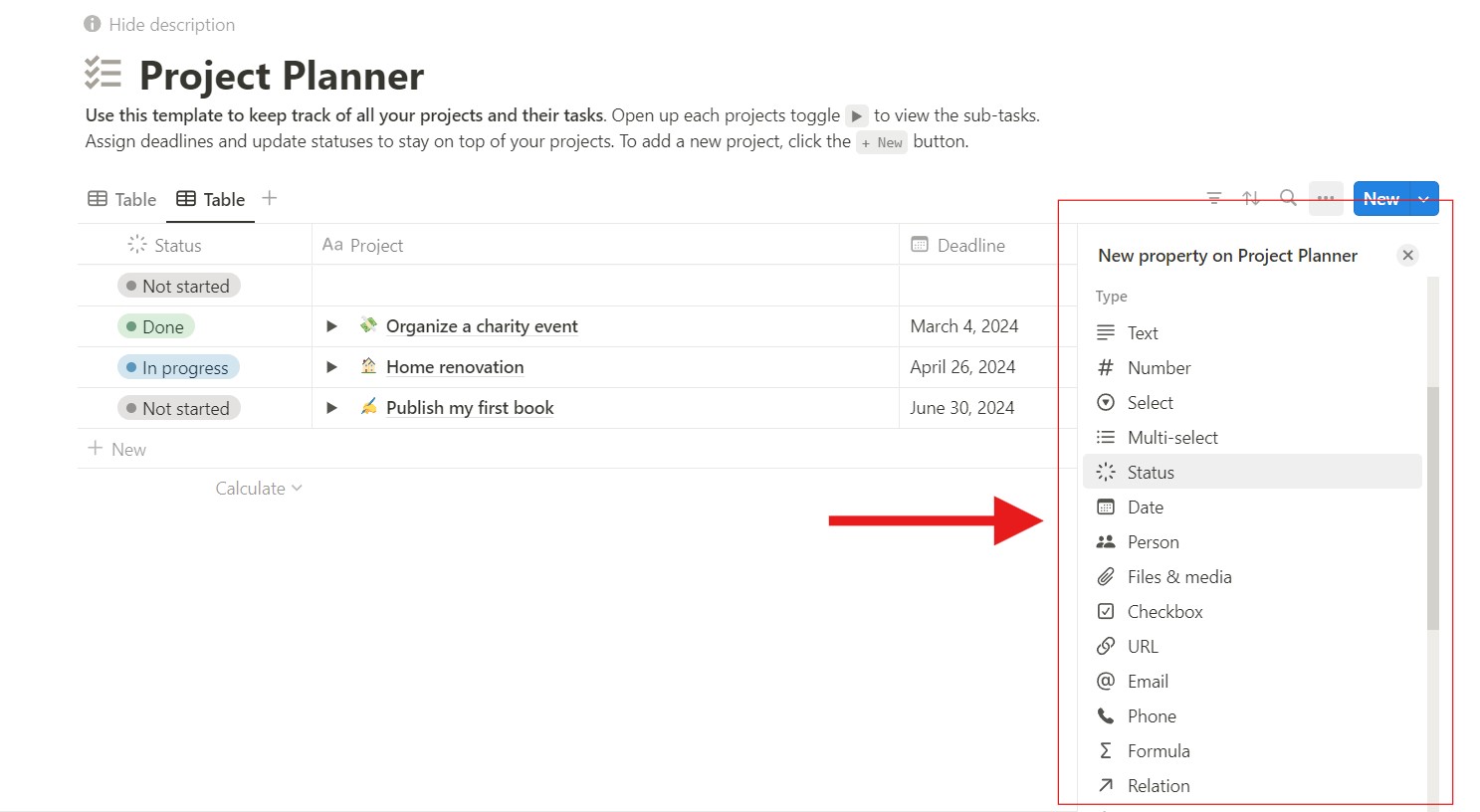The image size is (1480, 812).
Task: Open the Calculate dropdown
Action: tap(258, 488)
